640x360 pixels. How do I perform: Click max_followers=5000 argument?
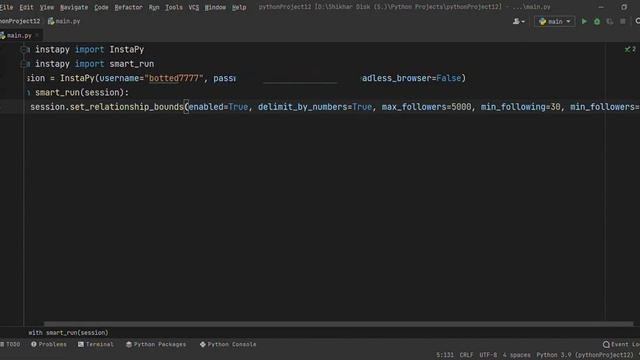point(426,107)
